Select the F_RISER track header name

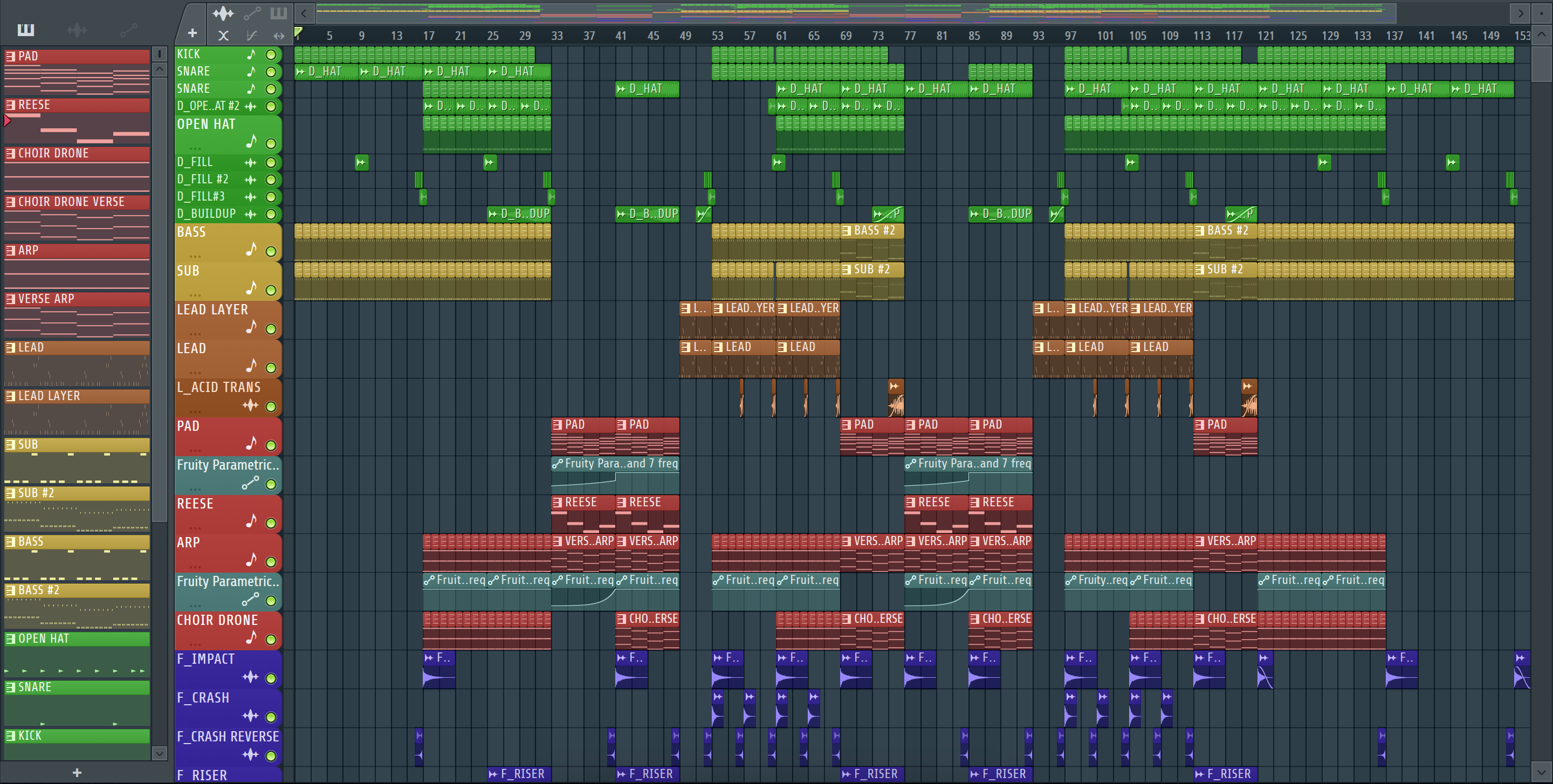pyautogui.click(x=202, y=775)
